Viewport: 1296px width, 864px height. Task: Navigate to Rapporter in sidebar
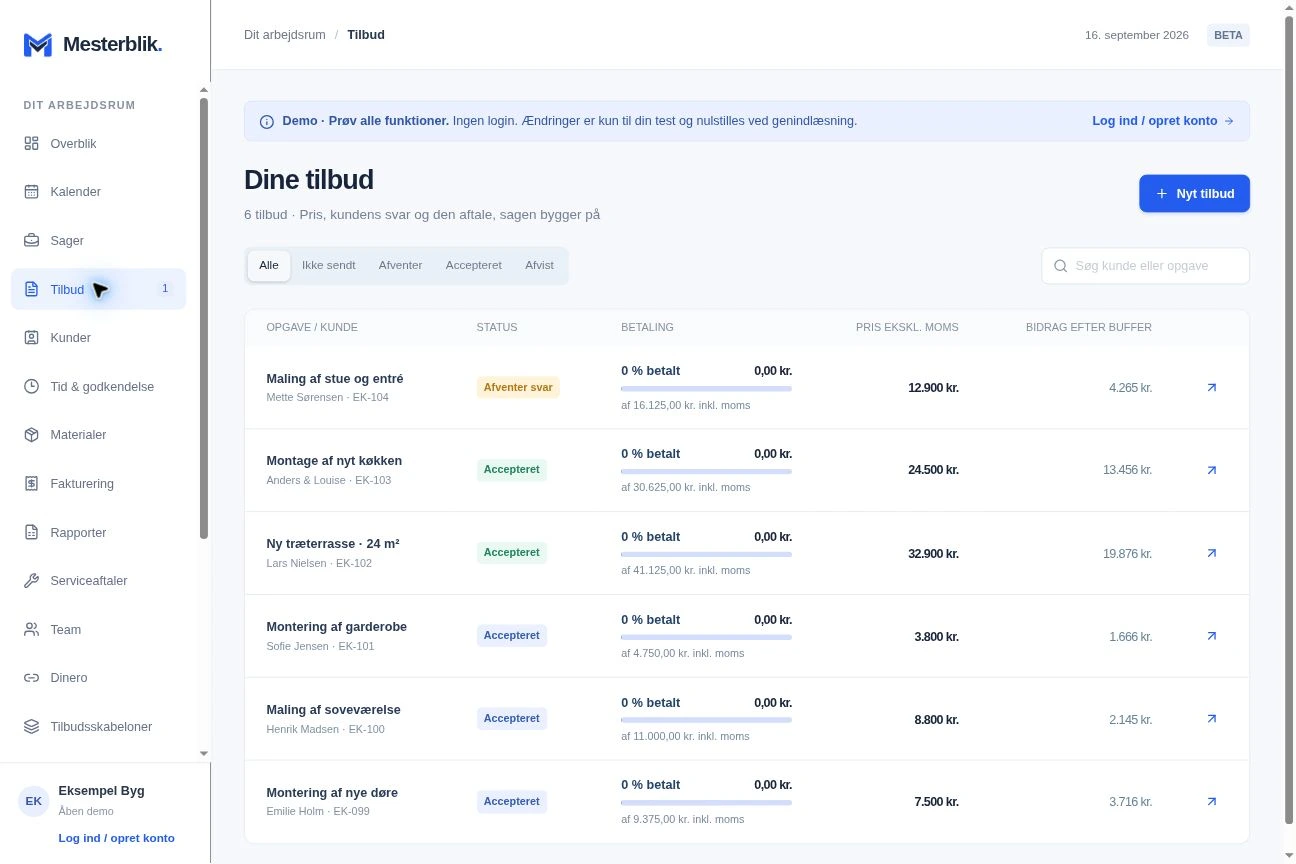(x=98, y=532)
